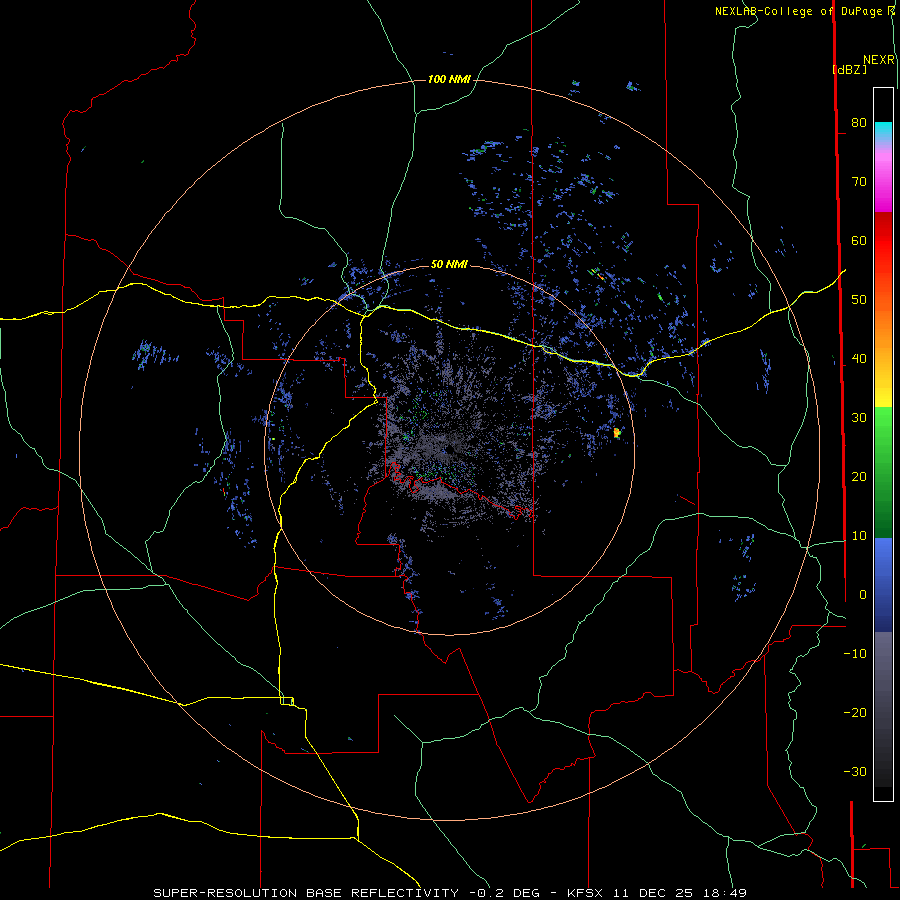Click the bright red-yellow echo inside the 50 NMI ring

(x=617, y=433)
